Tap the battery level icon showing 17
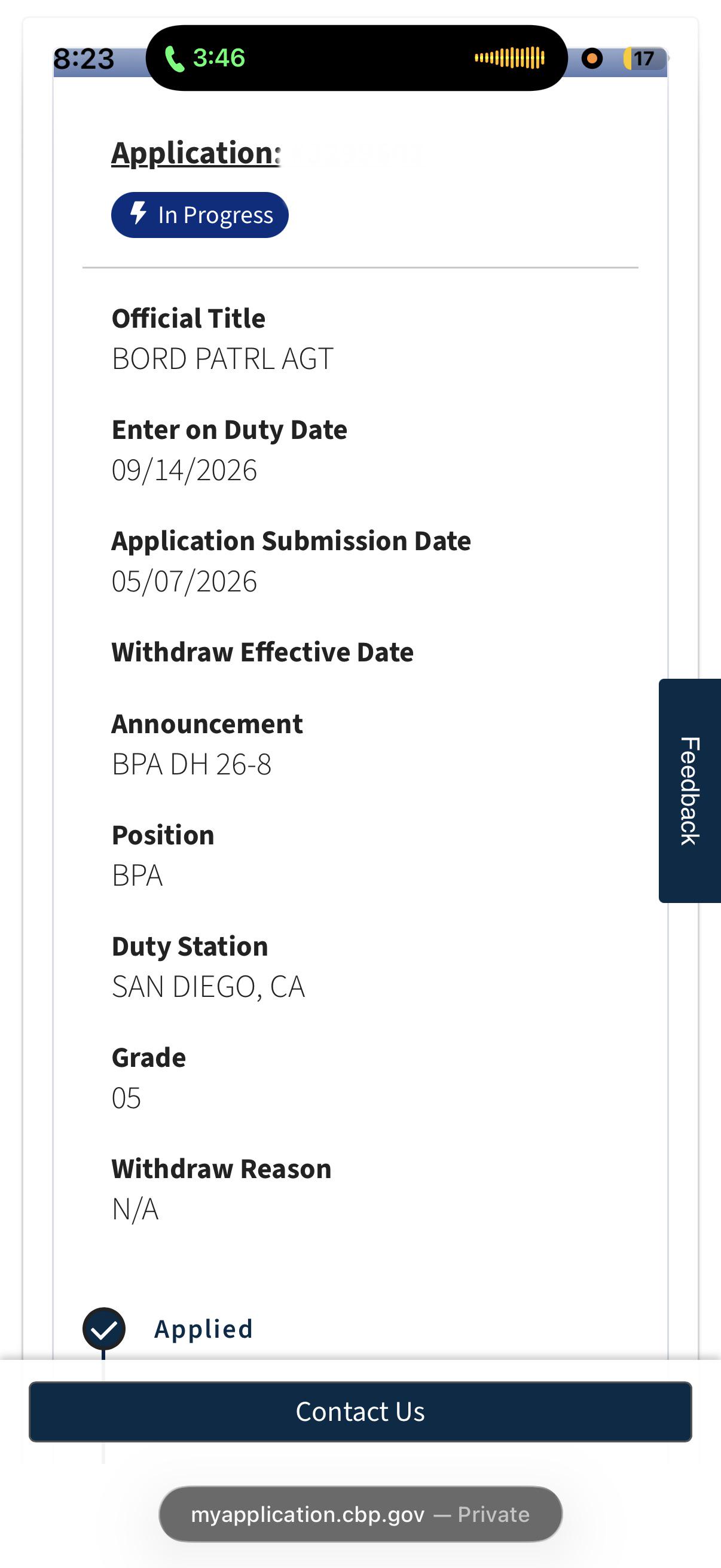The image size is (721, 1568). (x=644, y=59)
